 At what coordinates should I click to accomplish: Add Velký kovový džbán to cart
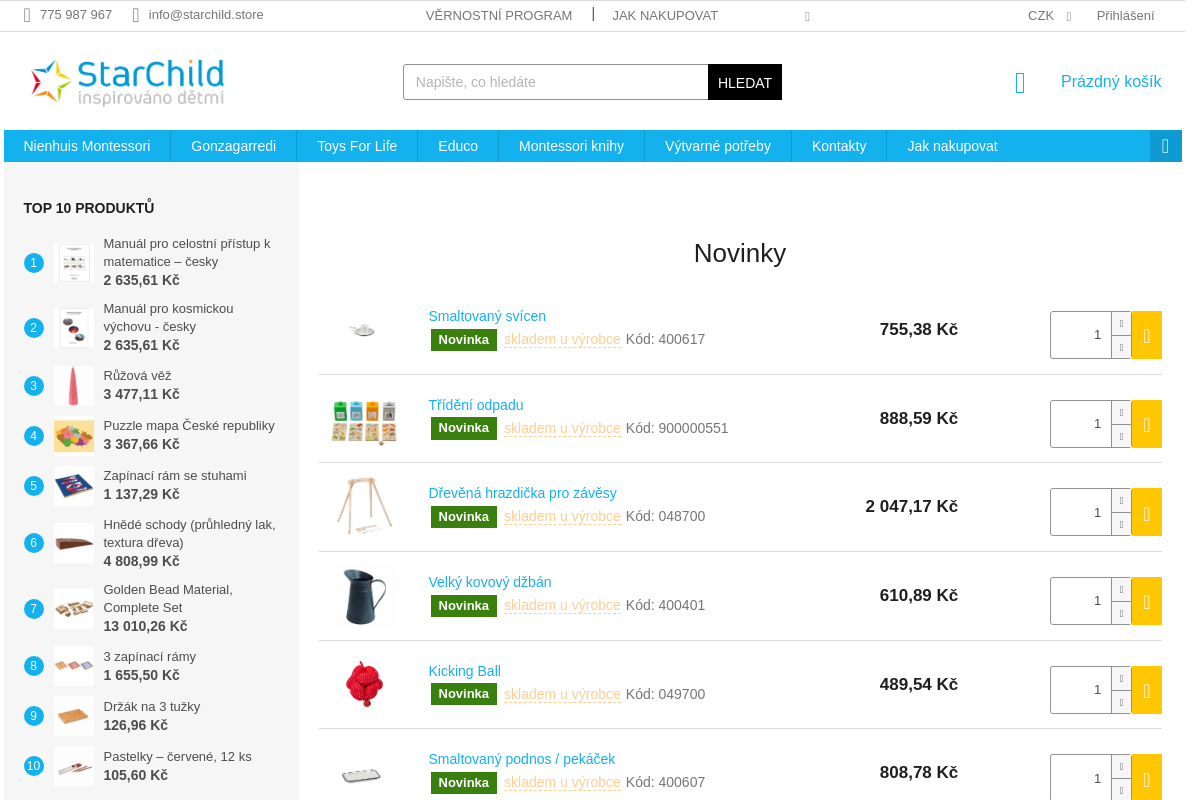[1146, 601]
